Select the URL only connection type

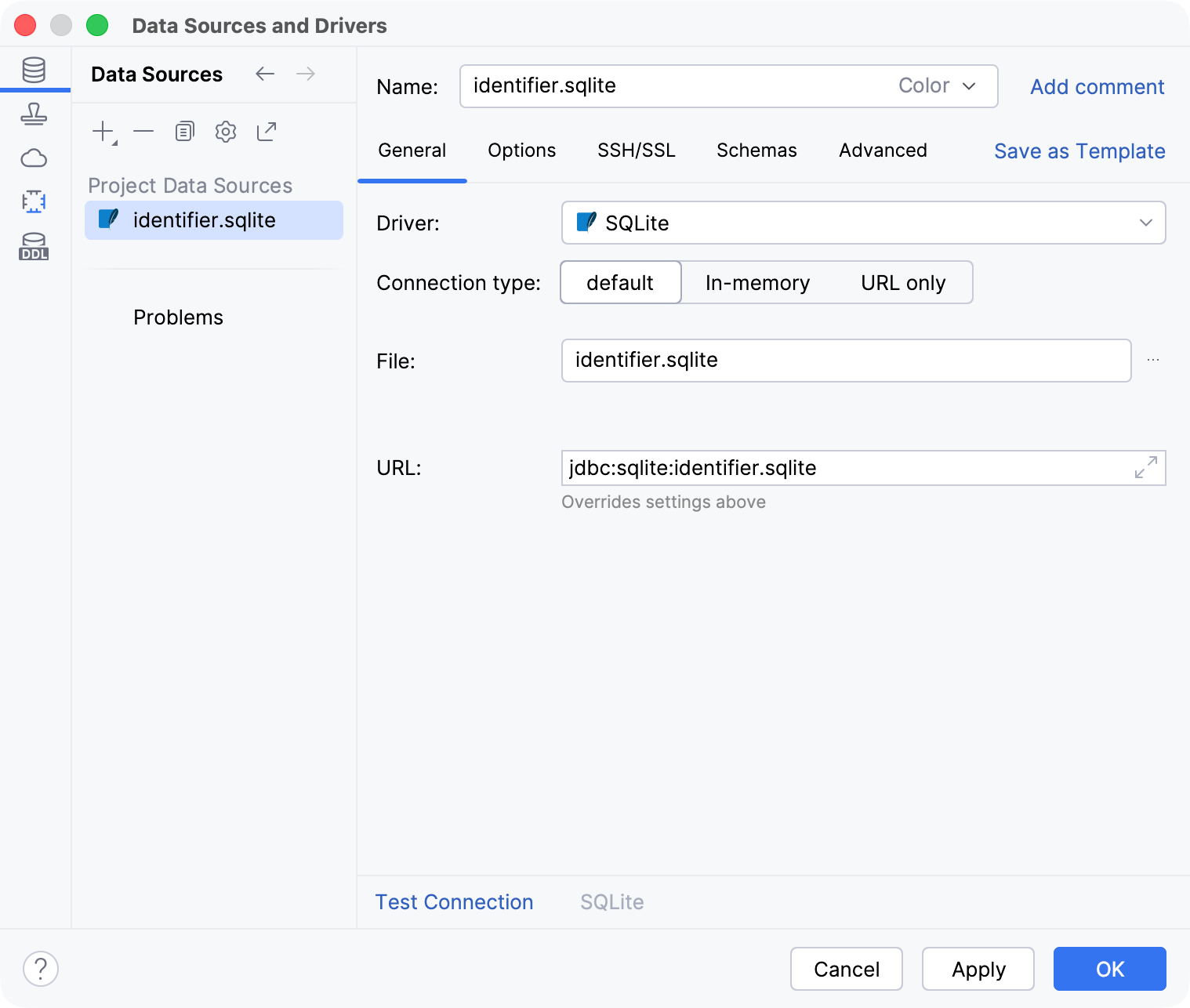tap(903, 282)
